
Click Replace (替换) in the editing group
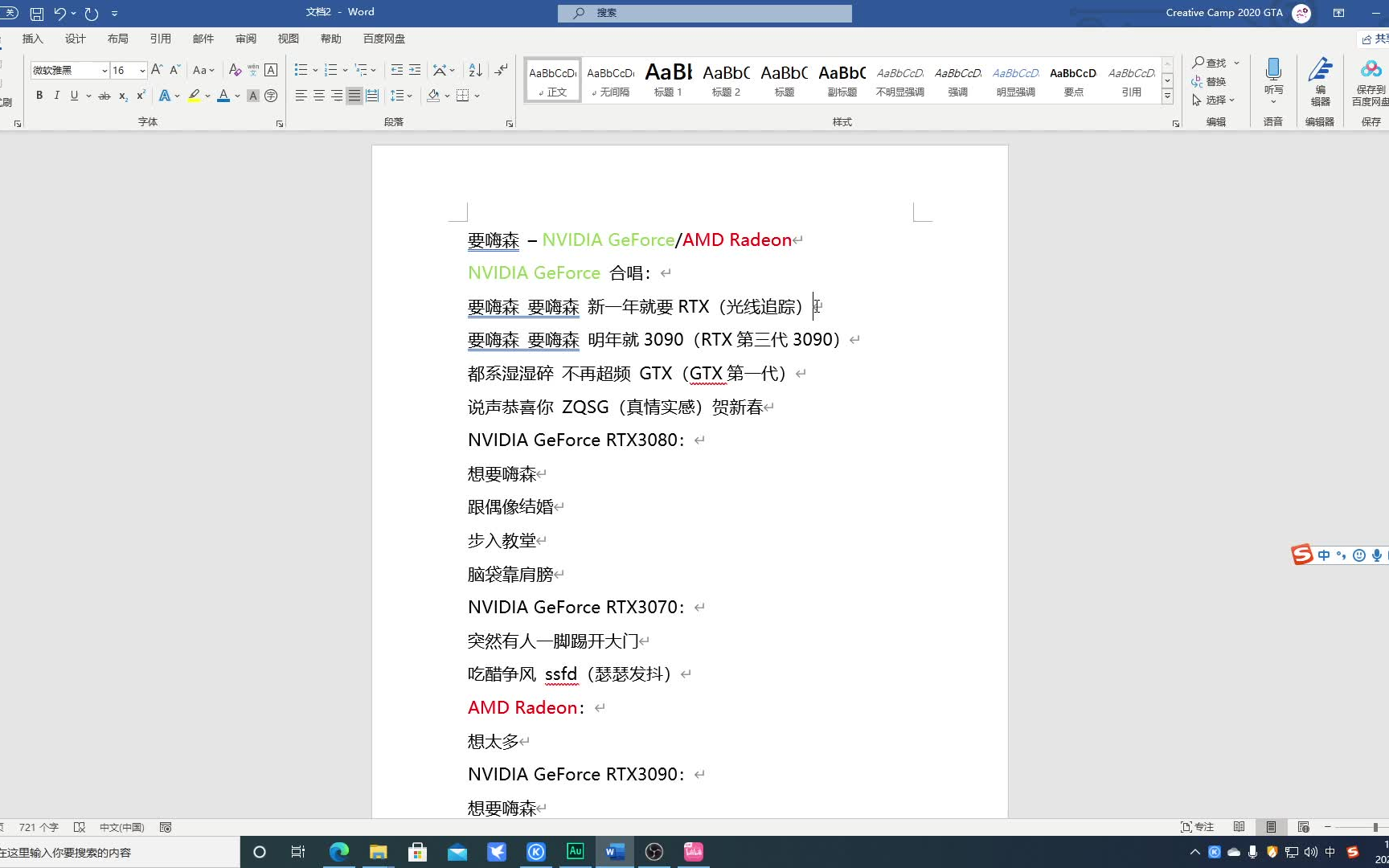pos(1209,81)
